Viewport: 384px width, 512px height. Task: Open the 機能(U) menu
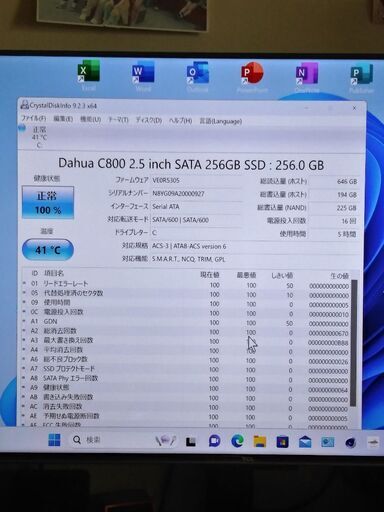point(90,119)
